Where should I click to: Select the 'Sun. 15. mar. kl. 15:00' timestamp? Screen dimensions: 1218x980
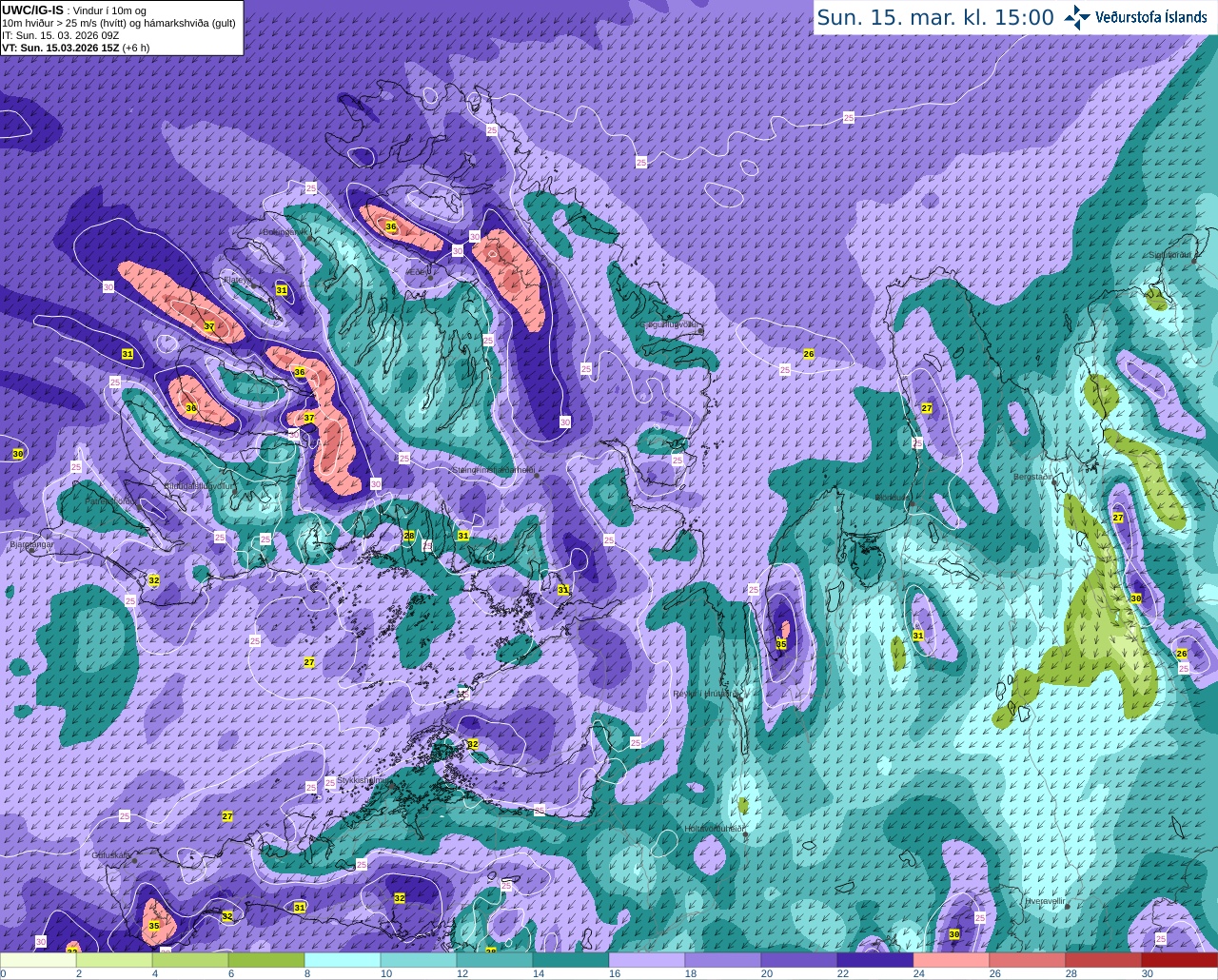click(x=935, y=17)
